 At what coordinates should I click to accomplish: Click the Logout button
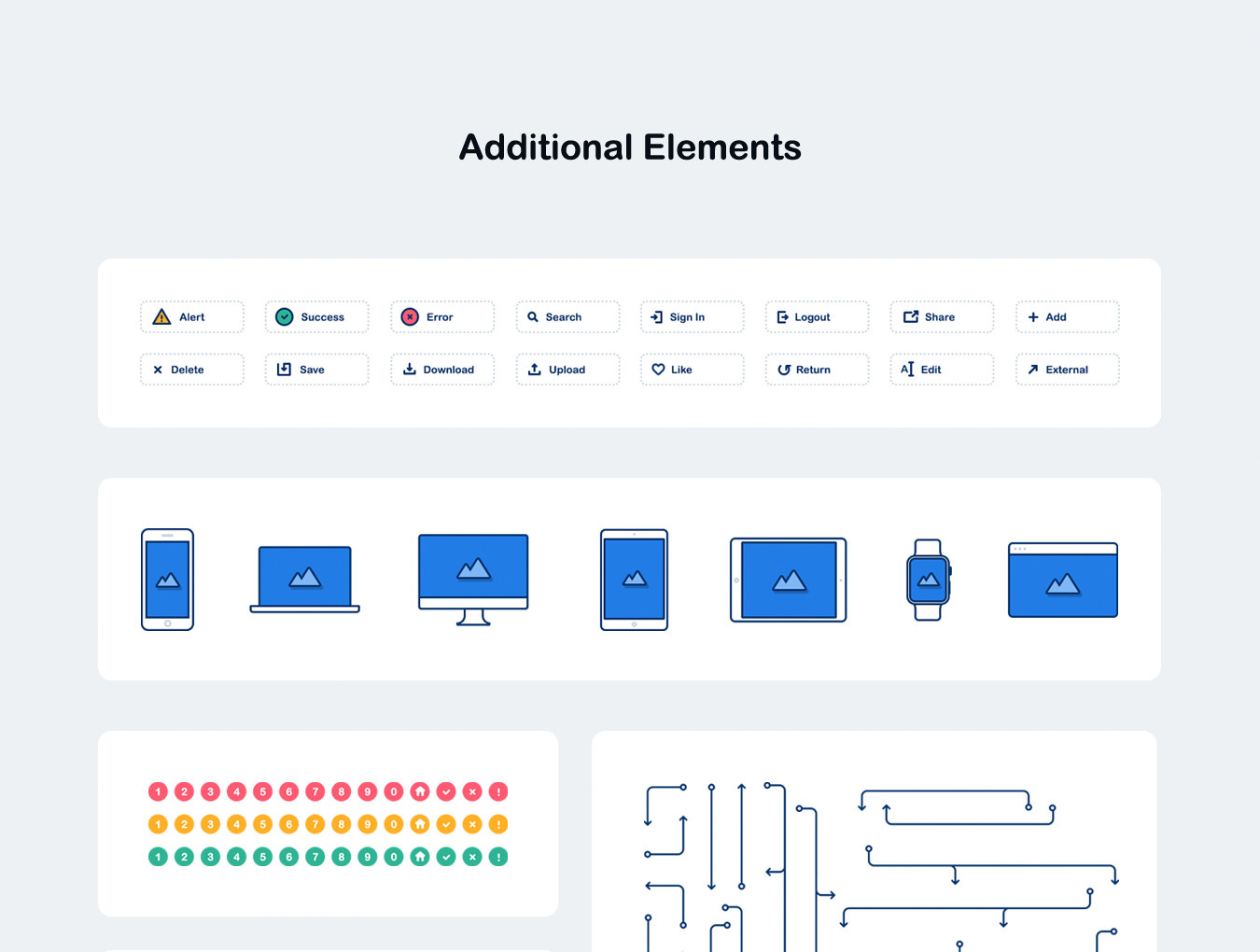click(x=817, y=317)
